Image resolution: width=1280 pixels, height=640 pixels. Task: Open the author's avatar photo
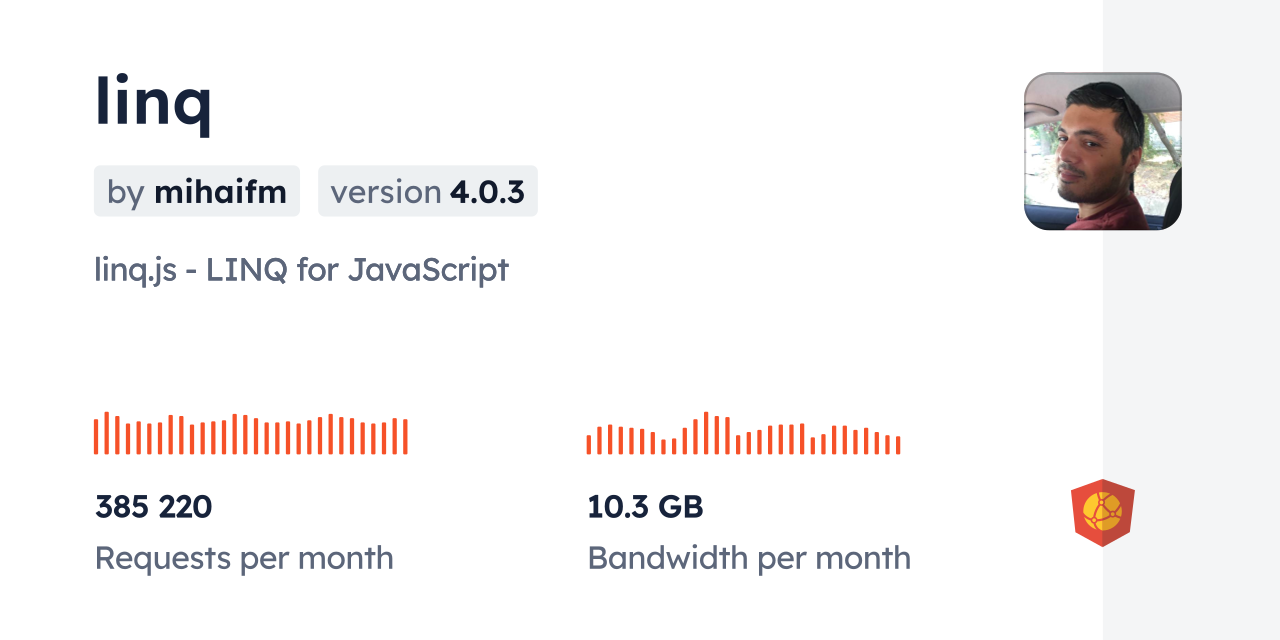coord(1102,151)
